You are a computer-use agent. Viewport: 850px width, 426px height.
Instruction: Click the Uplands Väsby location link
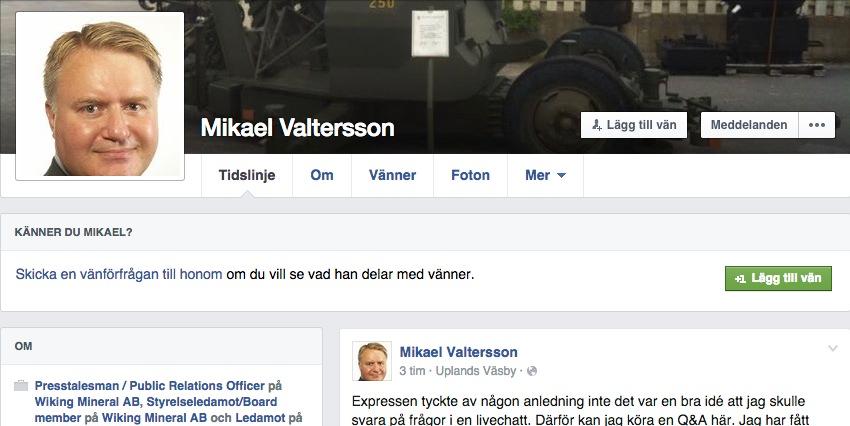[x=476, y=371]
